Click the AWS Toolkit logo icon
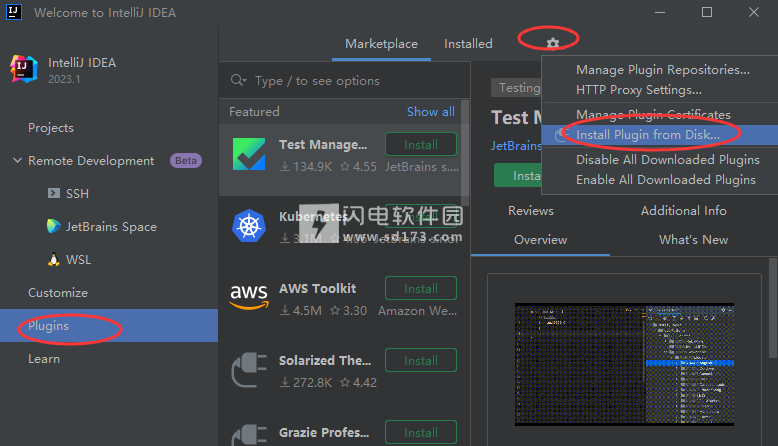 point(249,297)
